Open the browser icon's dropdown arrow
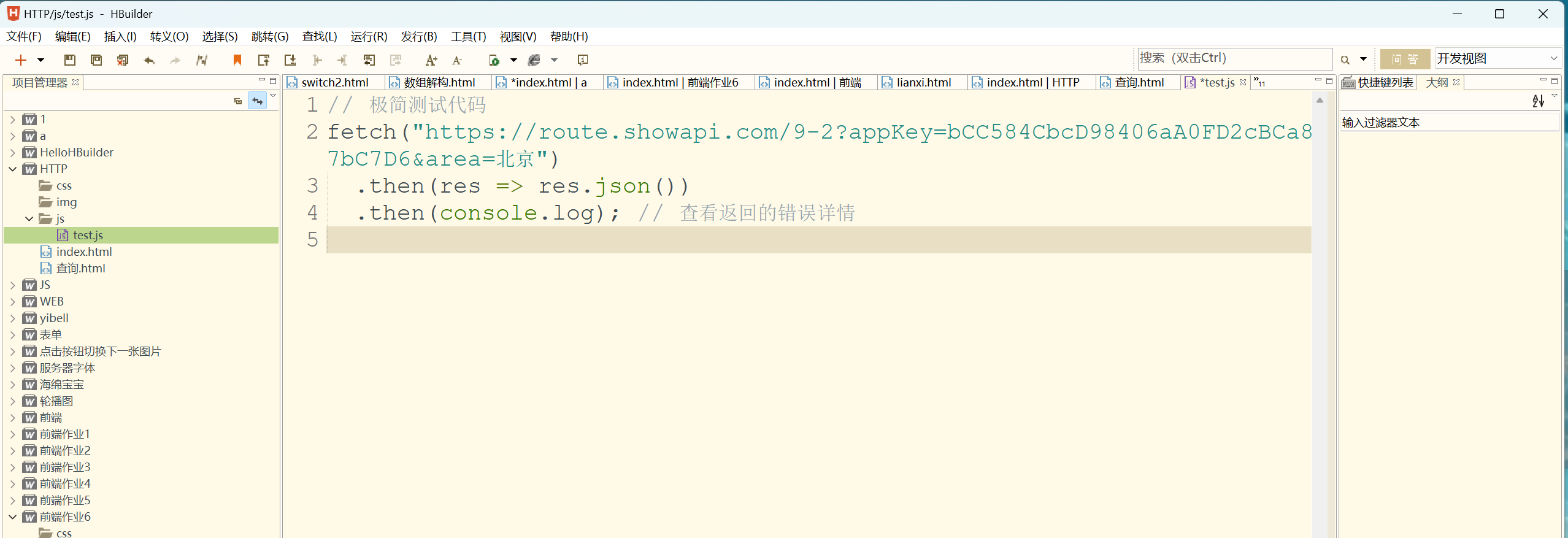The height and width of the screenshot is (538, 1568). [555, 60]
